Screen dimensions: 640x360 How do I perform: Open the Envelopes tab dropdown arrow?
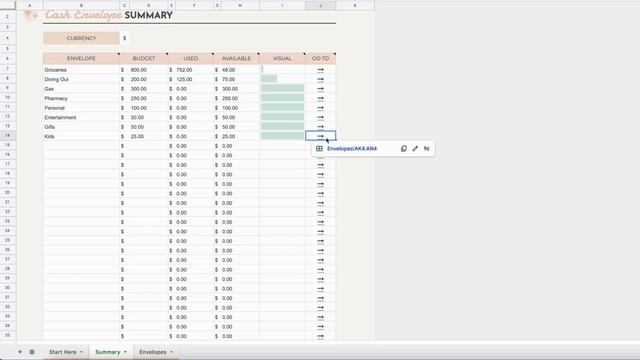171,352
